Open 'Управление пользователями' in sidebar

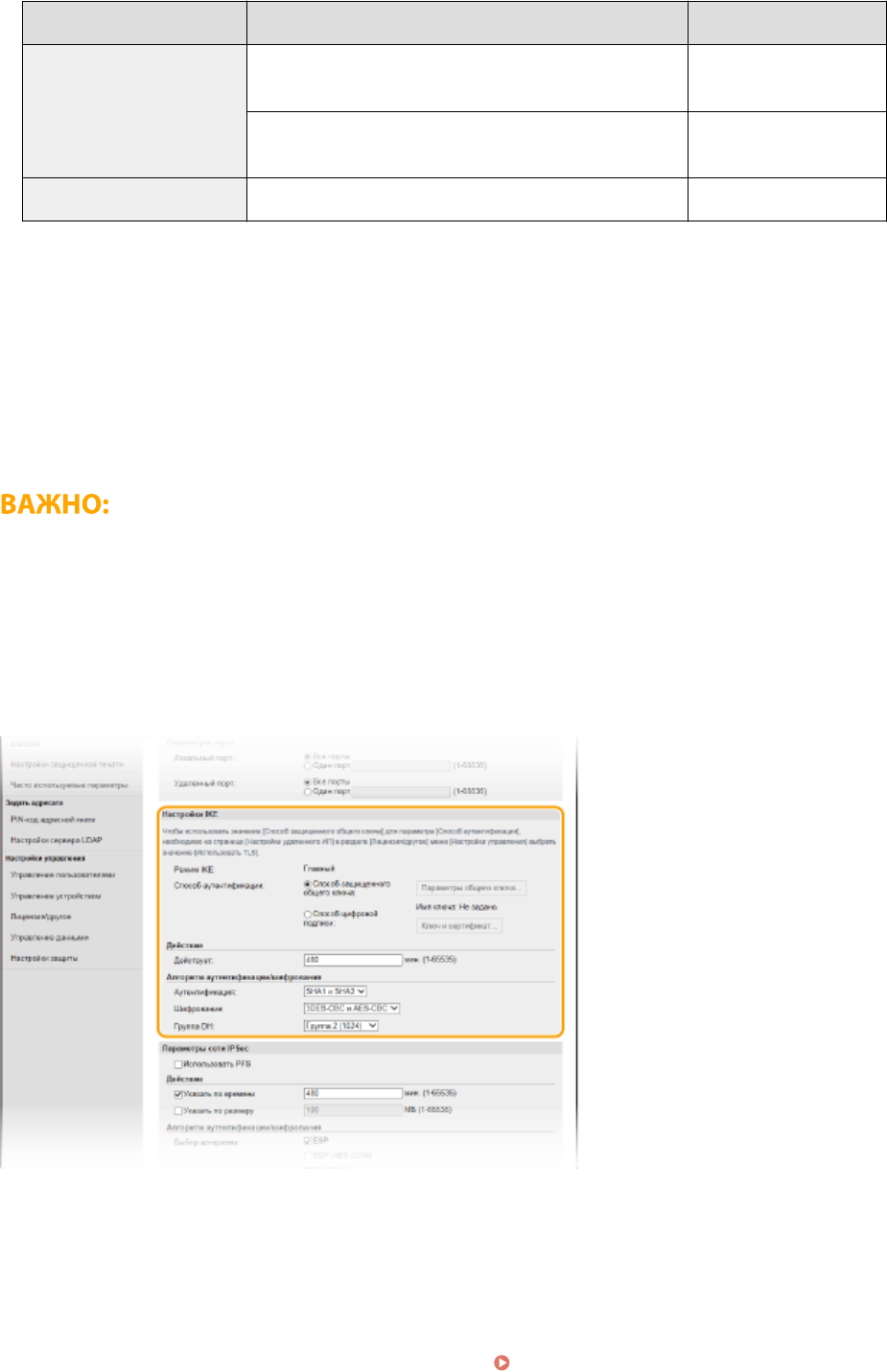coord(62,875)
